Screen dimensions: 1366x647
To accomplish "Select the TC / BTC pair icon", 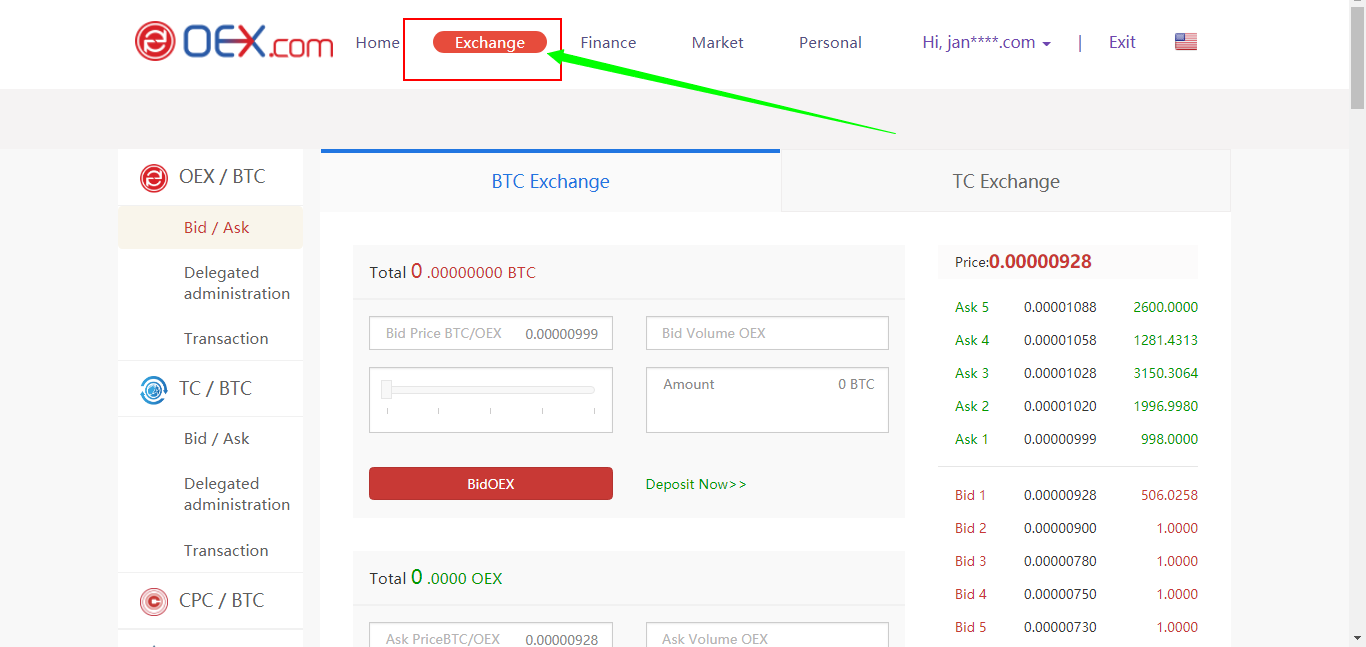I will (153, 389).
